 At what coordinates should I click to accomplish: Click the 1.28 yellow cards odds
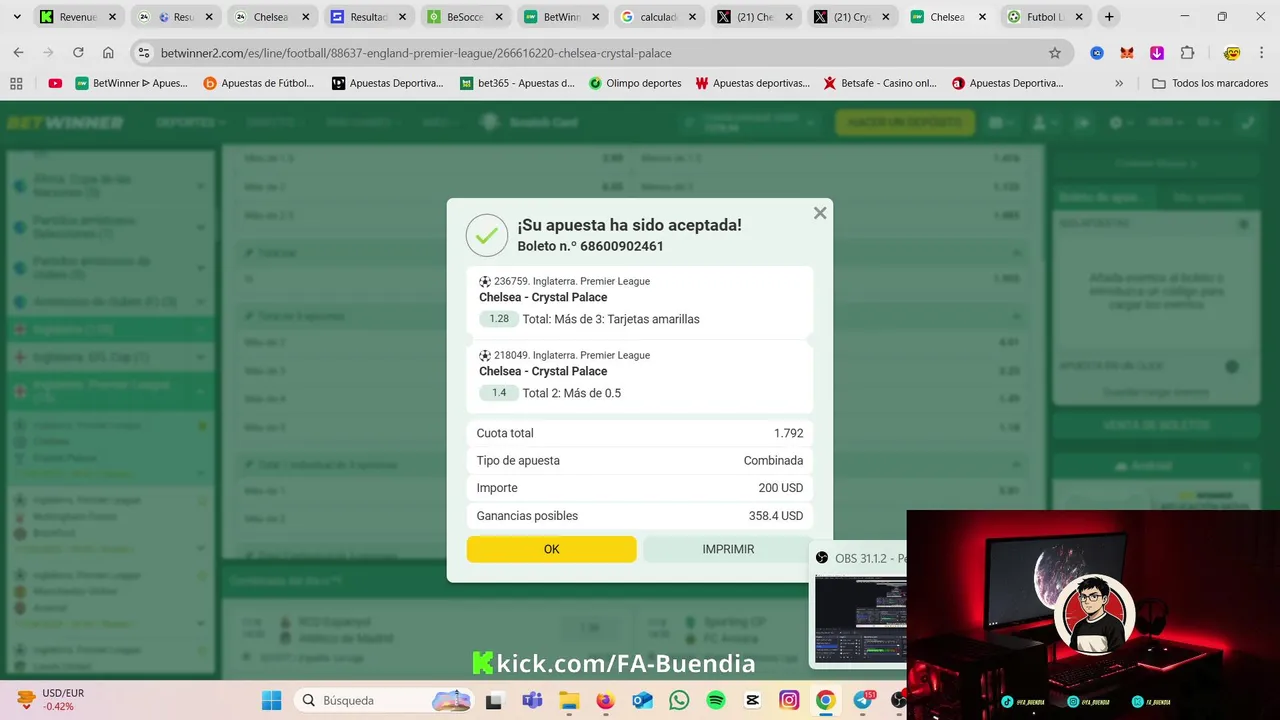499,319
